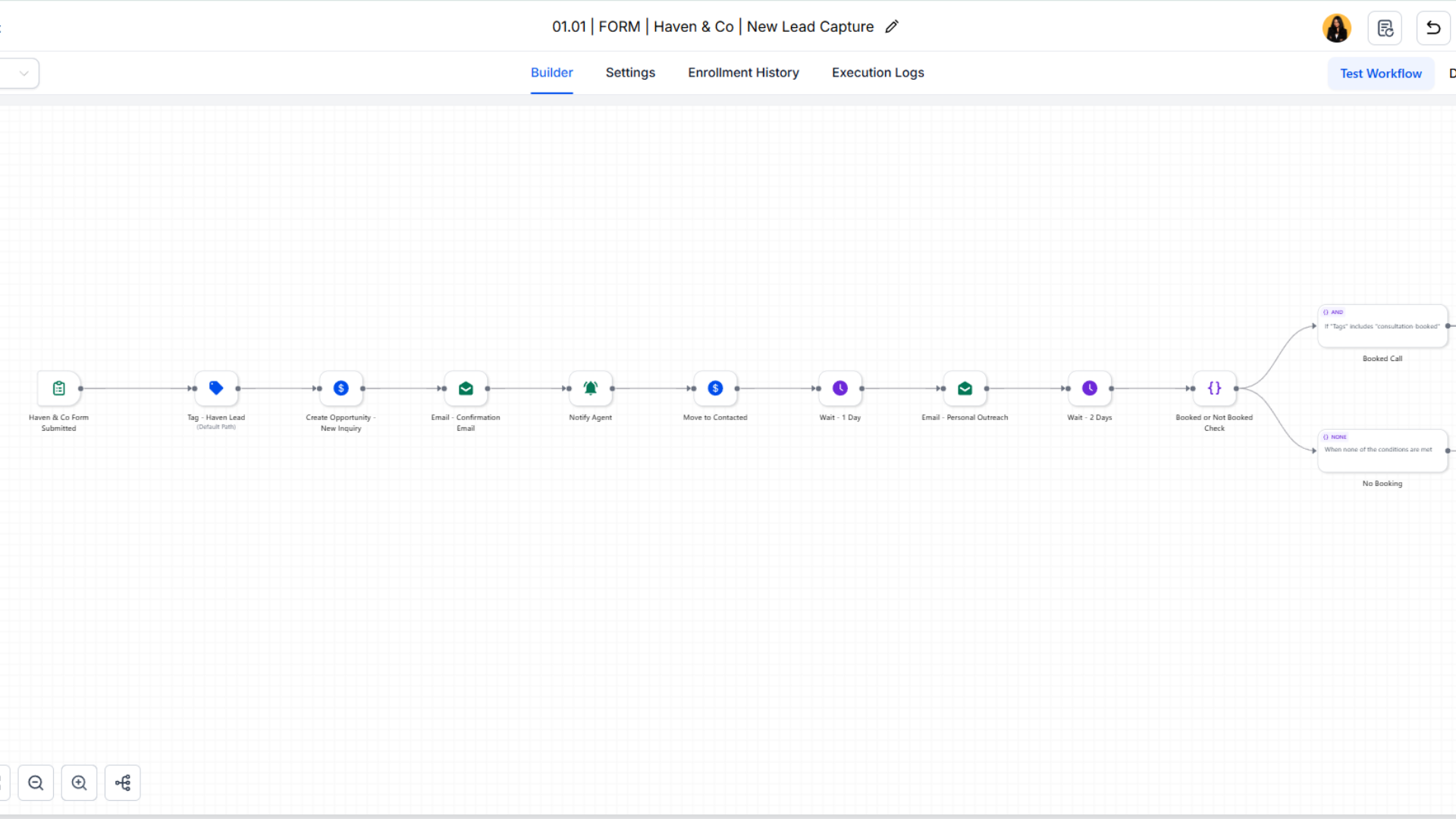Click the 'Move to Contacted' label
Screen dimensions: 1456x819
tap(715, 418)
